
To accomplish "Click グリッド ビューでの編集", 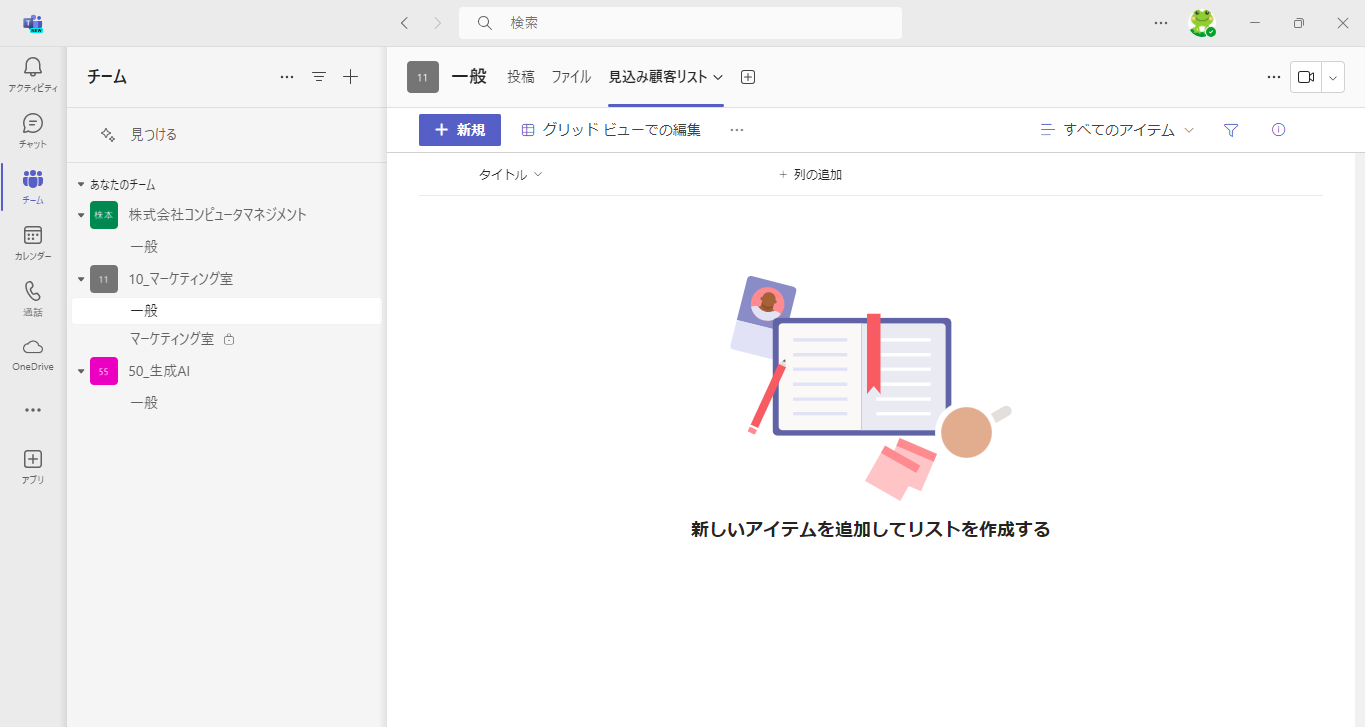I will pos(611,130).
